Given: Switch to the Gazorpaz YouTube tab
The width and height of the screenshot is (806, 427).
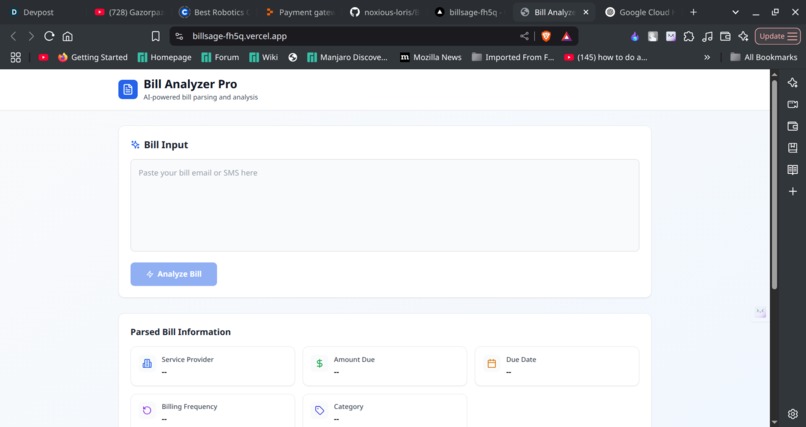Looking at the screenshot, I should coord(130,12).
